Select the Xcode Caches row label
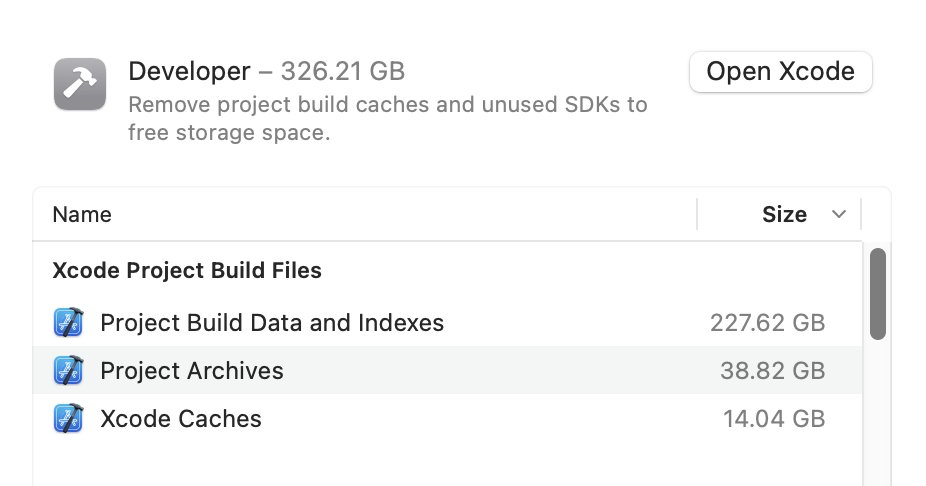Screen dimensions: 926x486 click(181, 418)
